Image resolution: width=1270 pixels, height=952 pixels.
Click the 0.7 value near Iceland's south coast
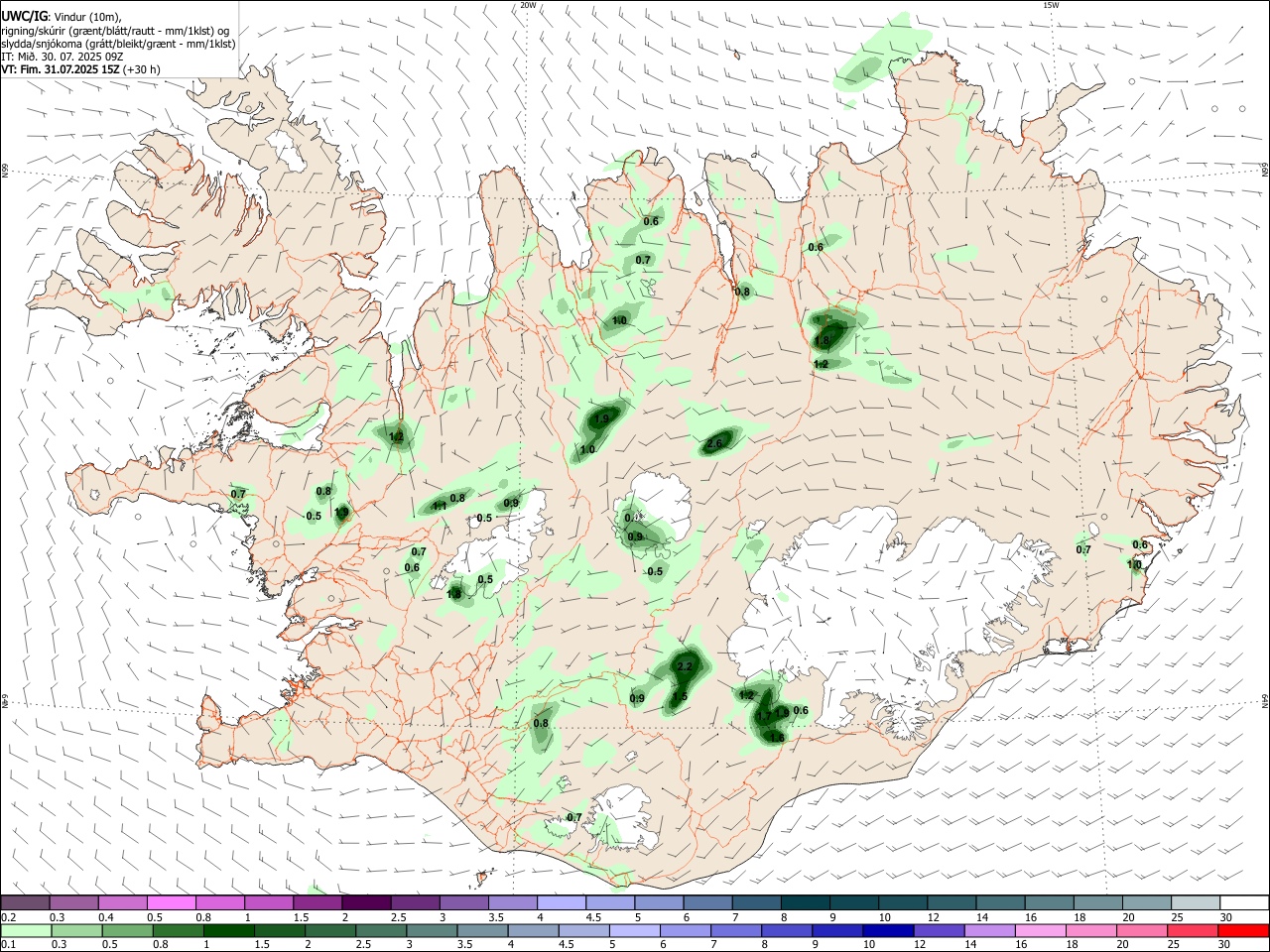click(x=574, y=818)
